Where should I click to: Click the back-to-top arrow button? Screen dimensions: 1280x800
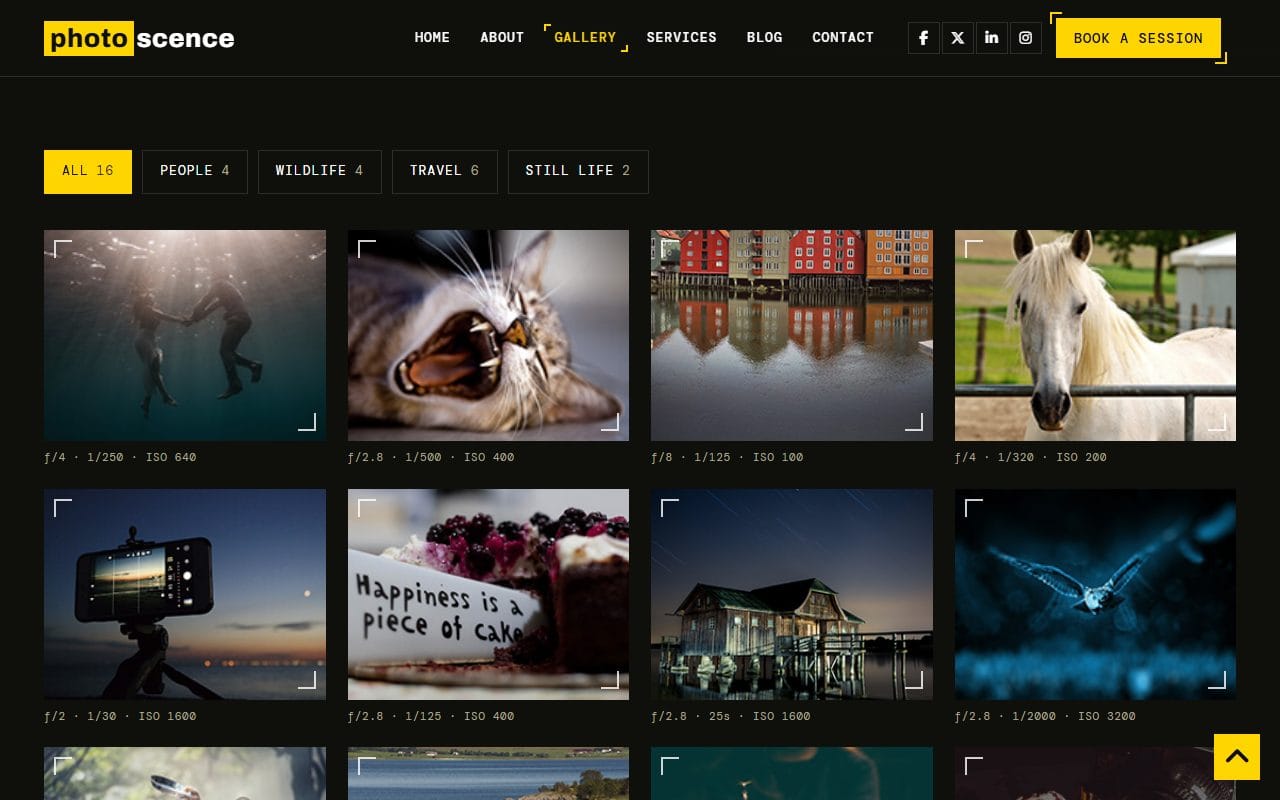coord(1237,757)
